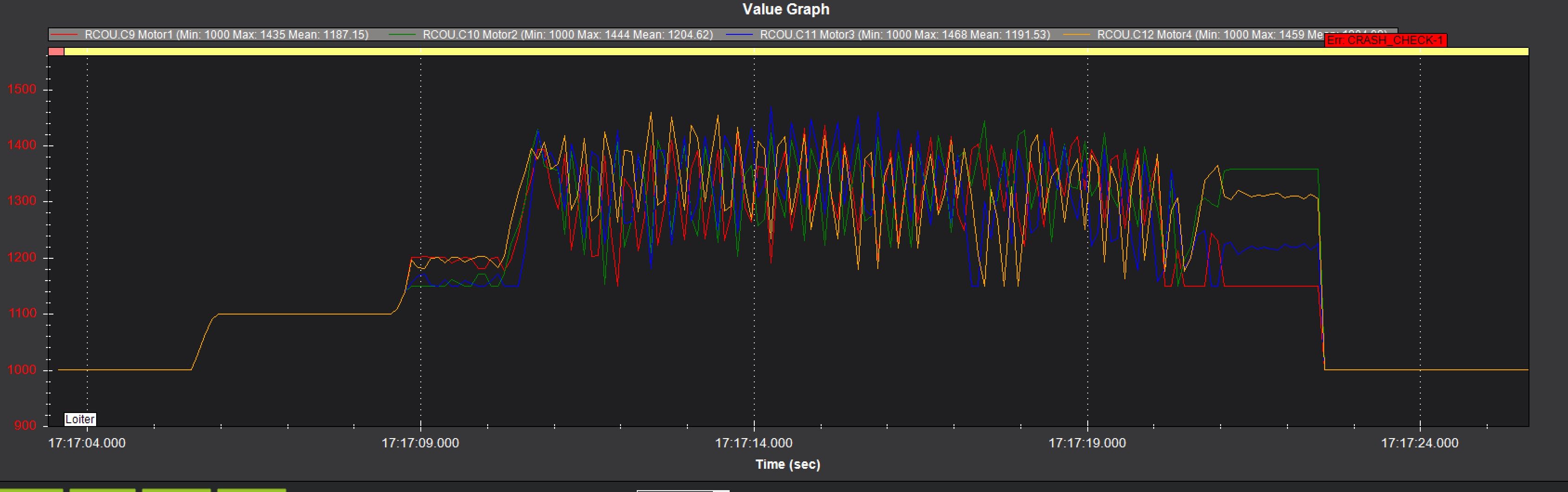This screenshot has height=492, width=1568.
Task: Click the red Err: CRASH_CHECK-1 marker
Action: 1385,40
